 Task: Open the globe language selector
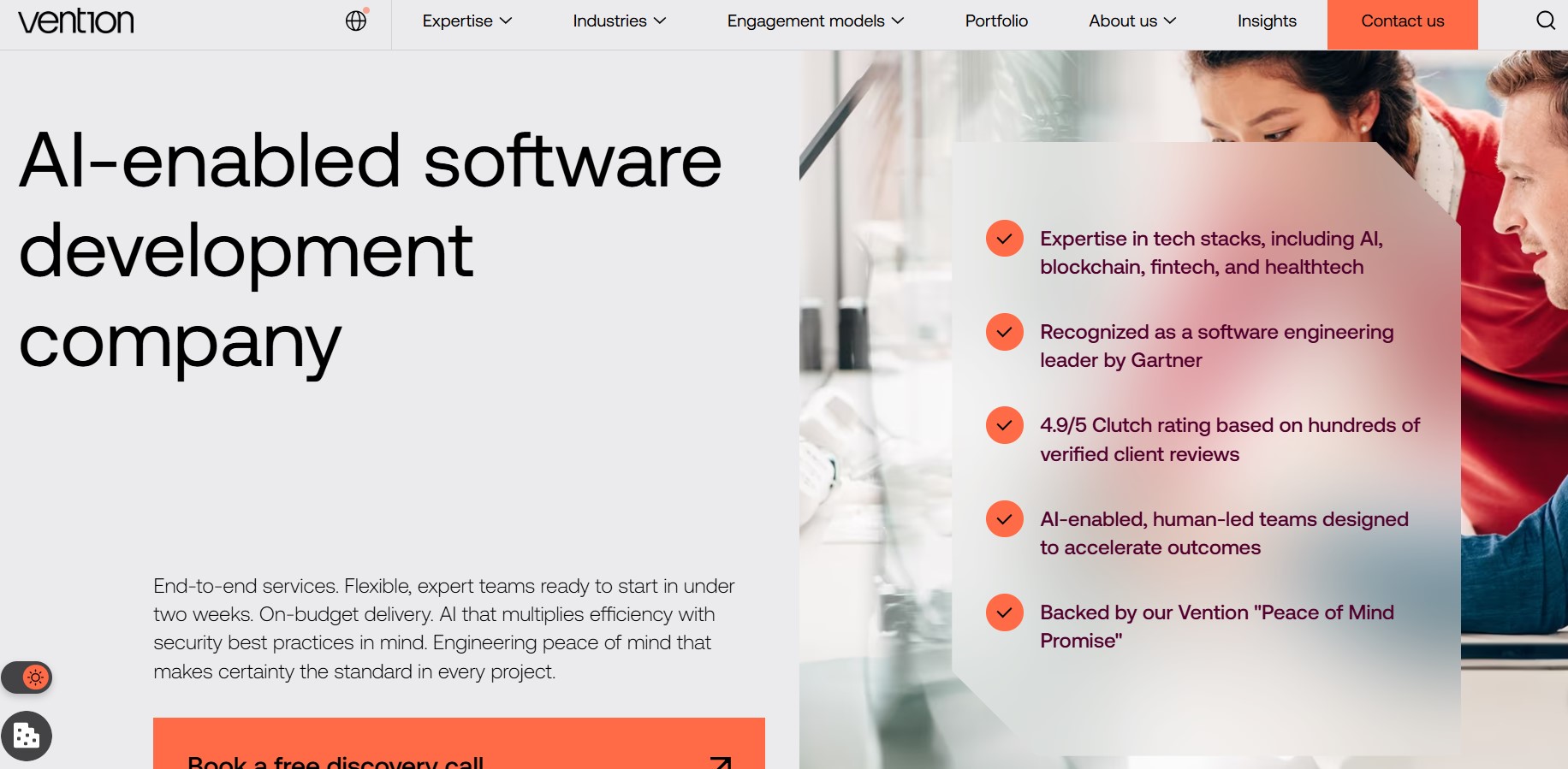pyautogui.click(x=356, y=21)
